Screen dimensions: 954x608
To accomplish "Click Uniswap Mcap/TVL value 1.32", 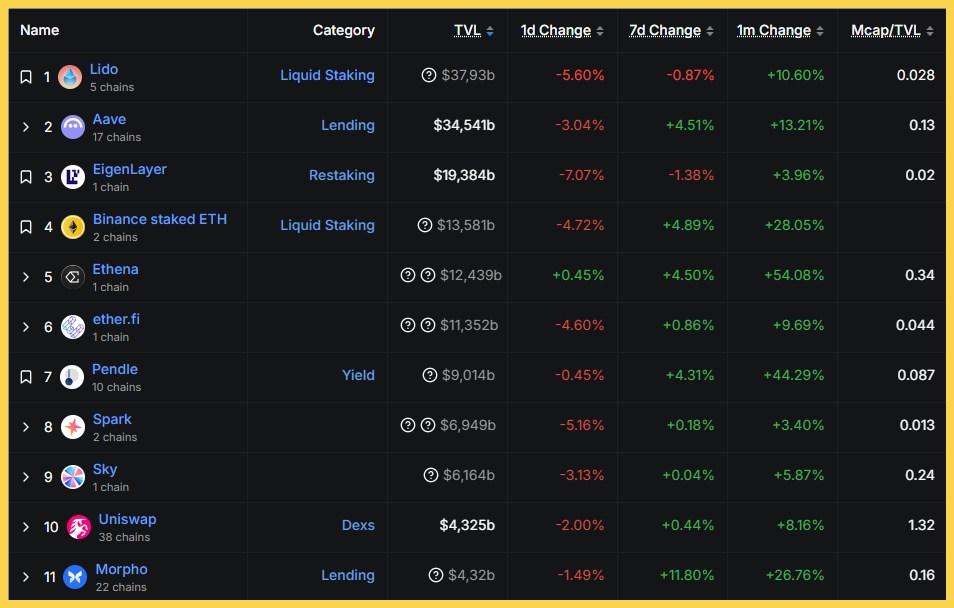I will (921, 525).
